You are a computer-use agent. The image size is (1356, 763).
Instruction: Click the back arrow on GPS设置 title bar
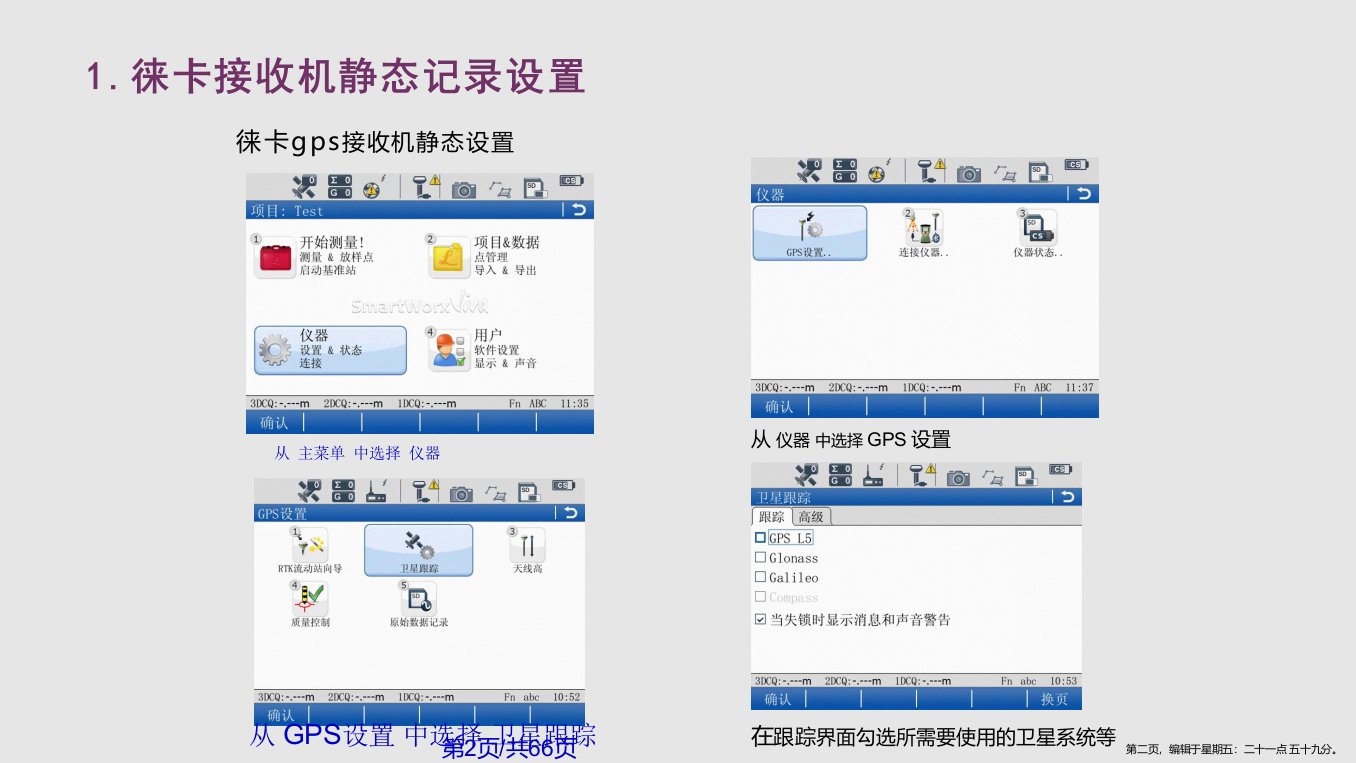coord(570,513)
